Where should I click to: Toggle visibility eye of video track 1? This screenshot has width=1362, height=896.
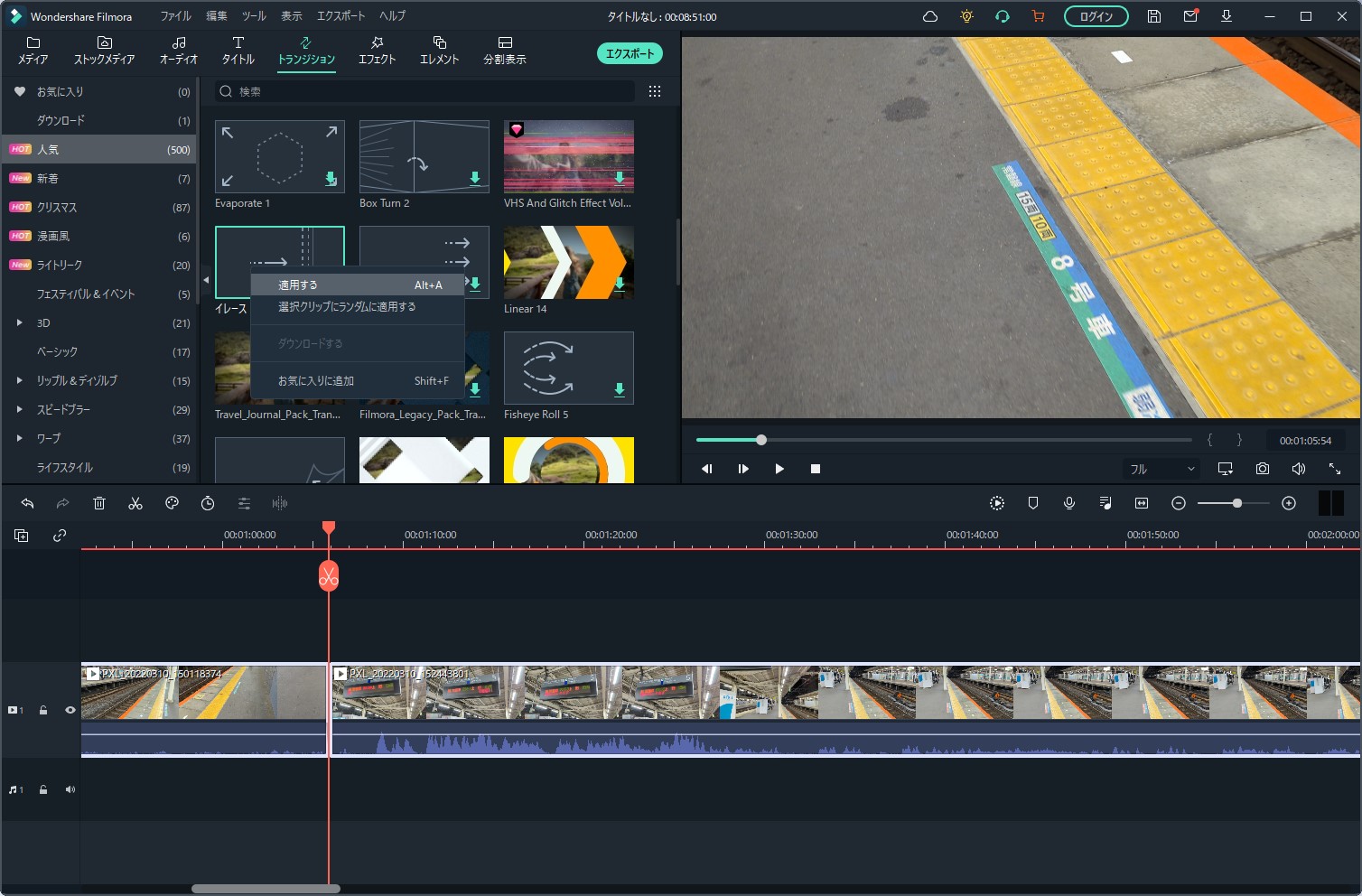[70, 710]
